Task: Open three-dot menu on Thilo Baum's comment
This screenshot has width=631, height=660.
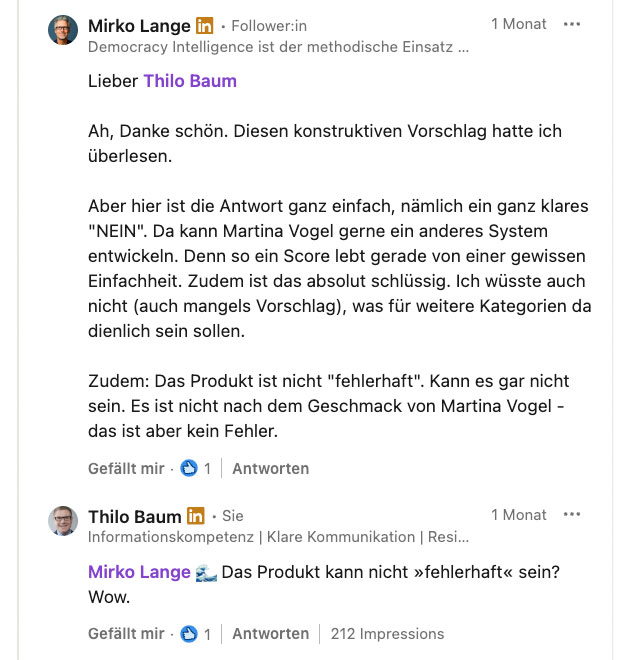Action: 572,515
